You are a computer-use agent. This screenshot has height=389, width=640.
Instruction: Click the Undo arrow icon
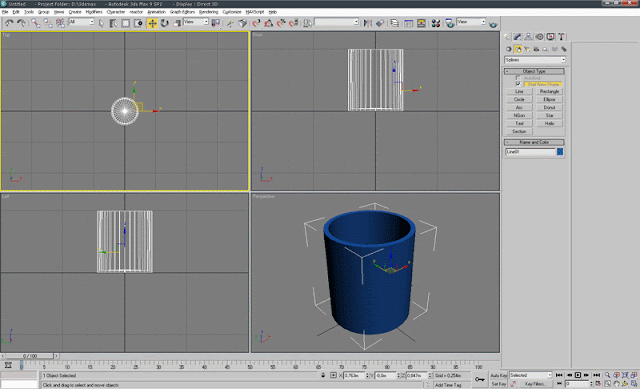click(x=9, y=23)
